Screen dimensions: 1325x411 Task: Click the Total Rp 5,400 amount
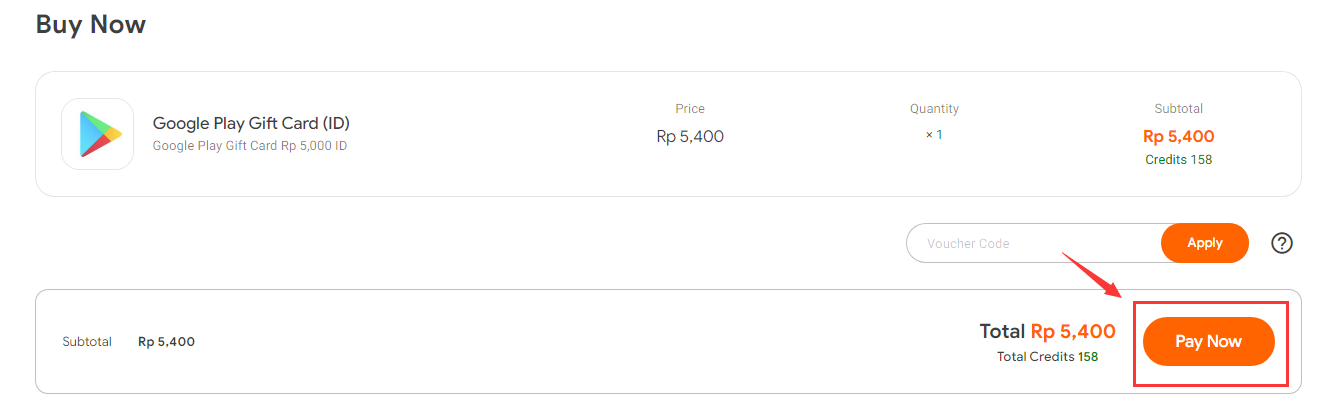1047,332
